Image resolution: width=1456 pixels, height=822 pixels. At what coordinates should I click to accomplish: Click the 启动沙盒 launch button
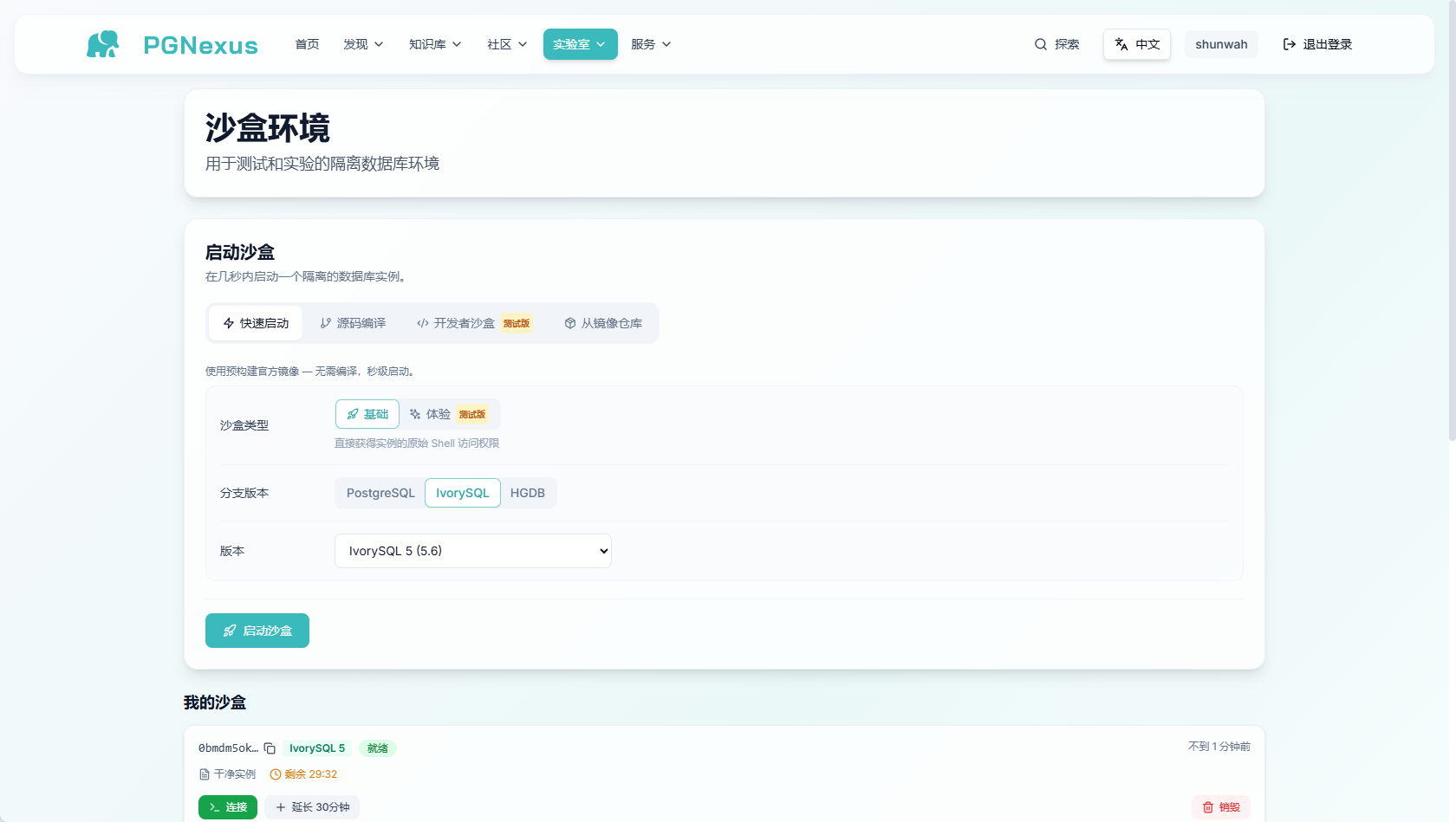[257, 631]
